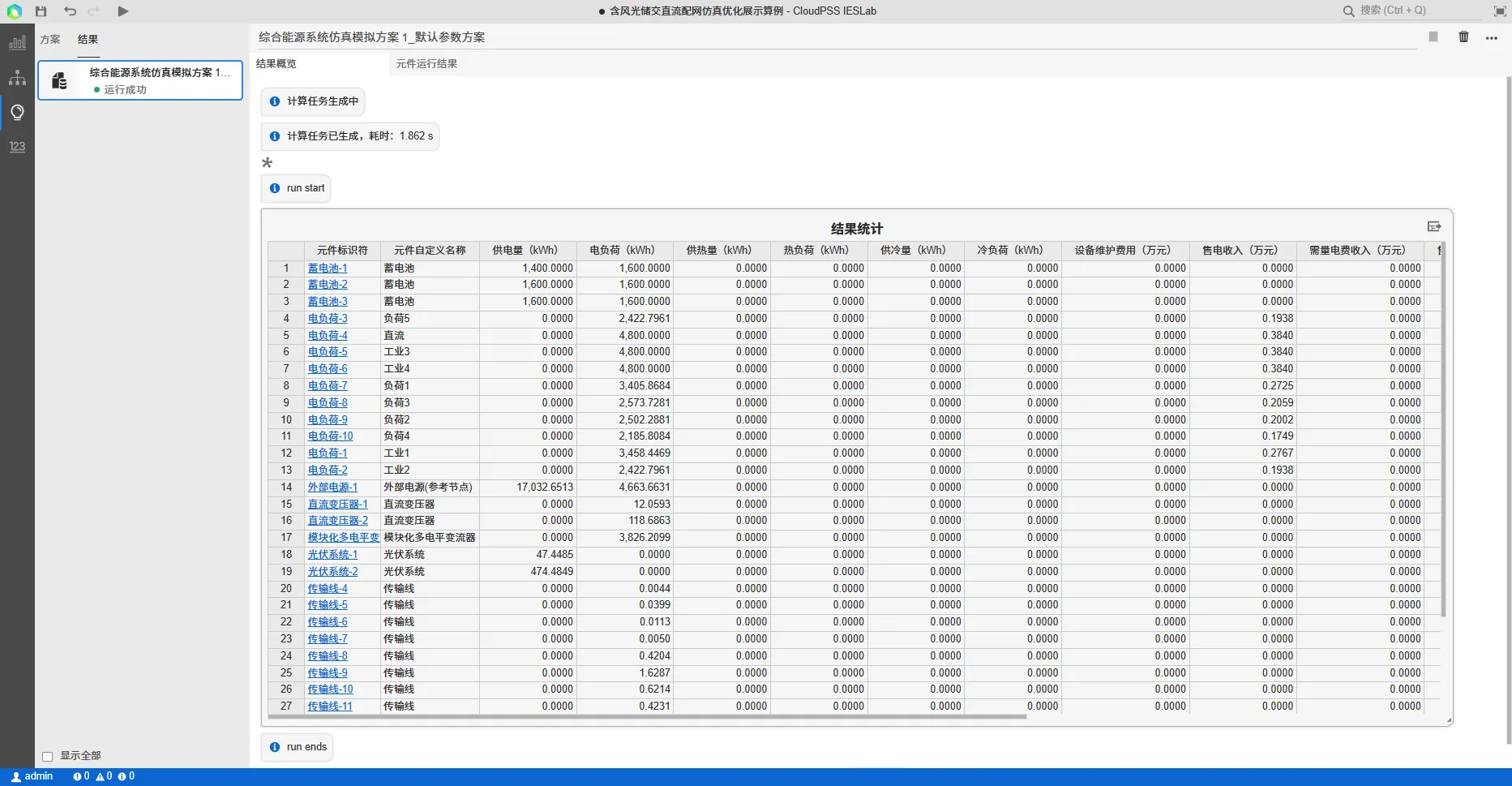The height and width of the screenshot is (786, 1512).
Task: Click the CloudPSS logo icon
Action: (15, 11)
